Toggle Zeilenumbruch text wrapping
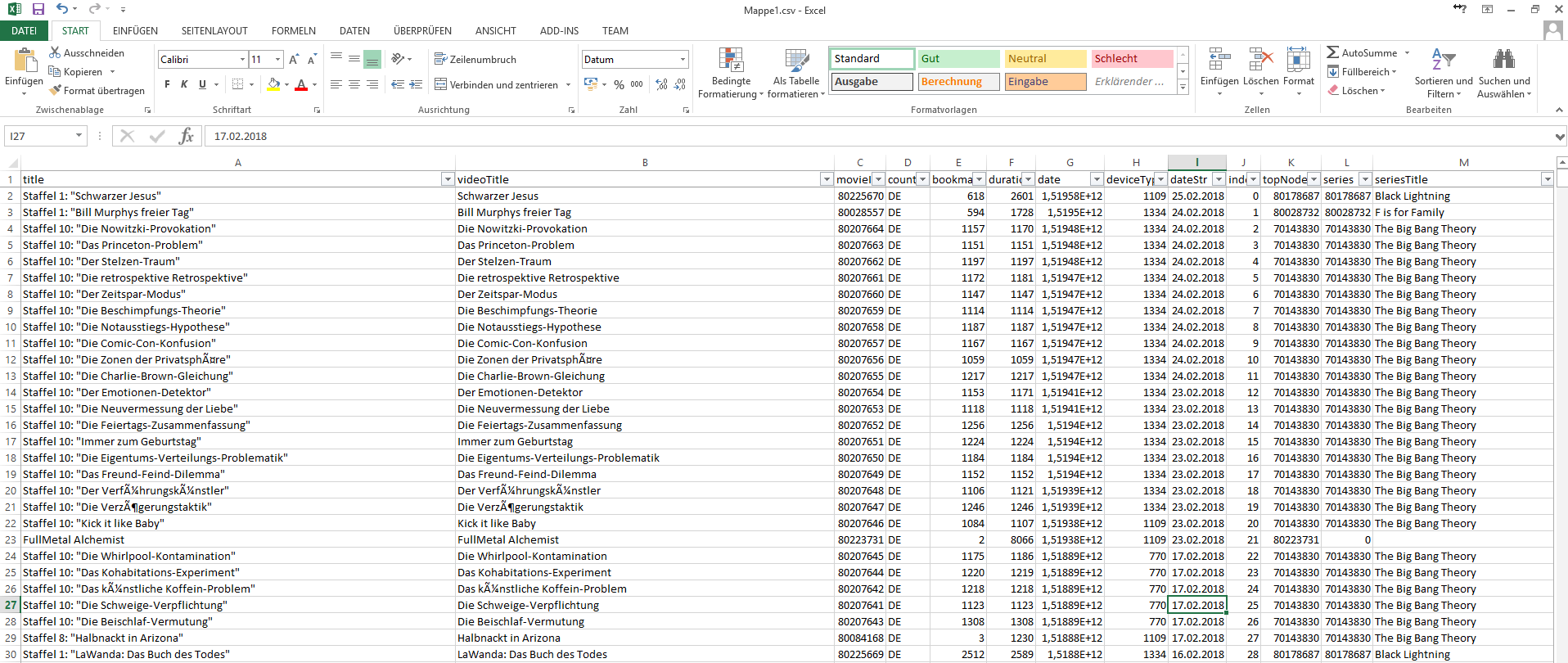 coord(475,59)
